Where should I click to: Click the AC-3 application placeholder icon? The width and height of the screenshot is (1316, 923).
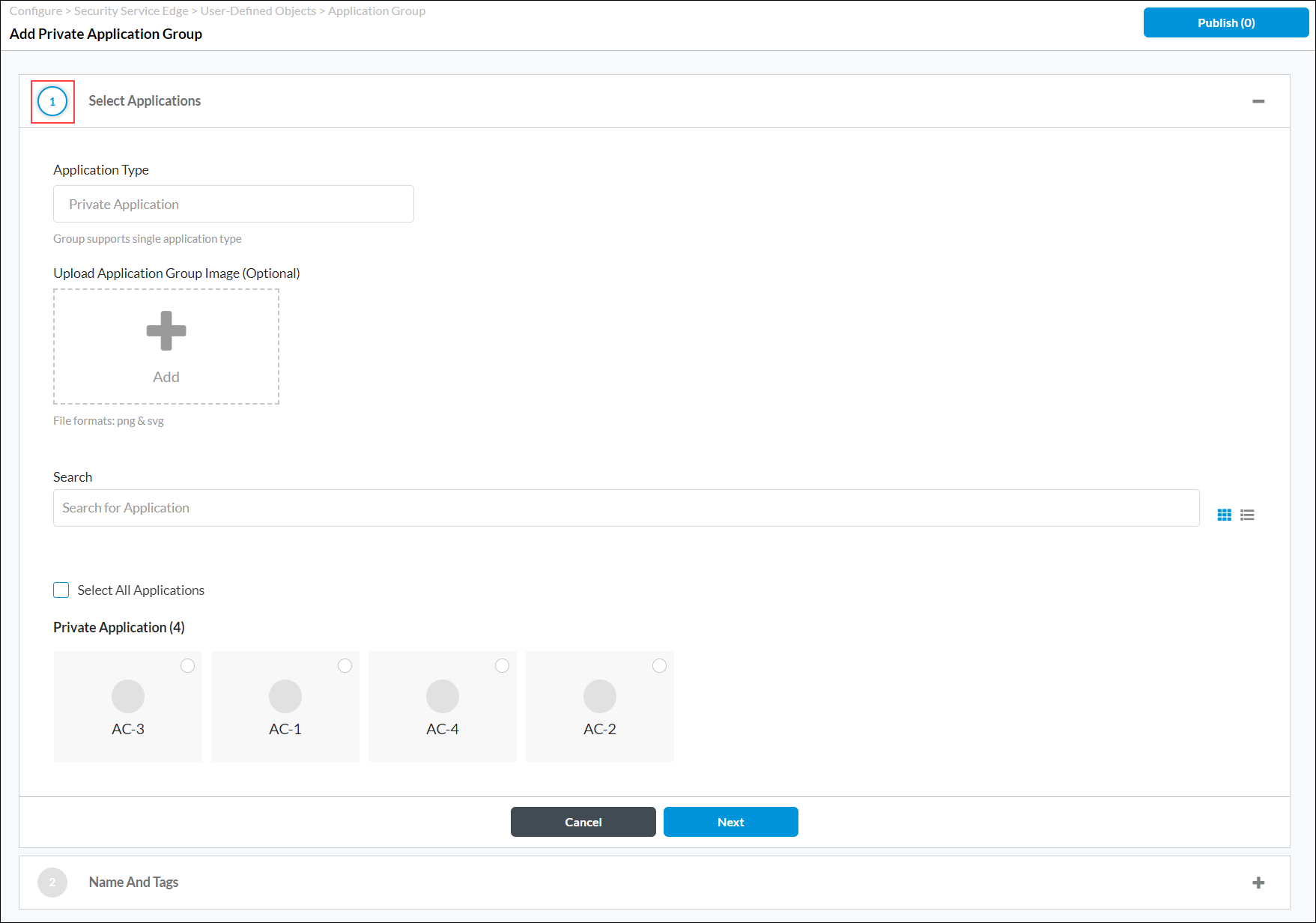(127, 695)
